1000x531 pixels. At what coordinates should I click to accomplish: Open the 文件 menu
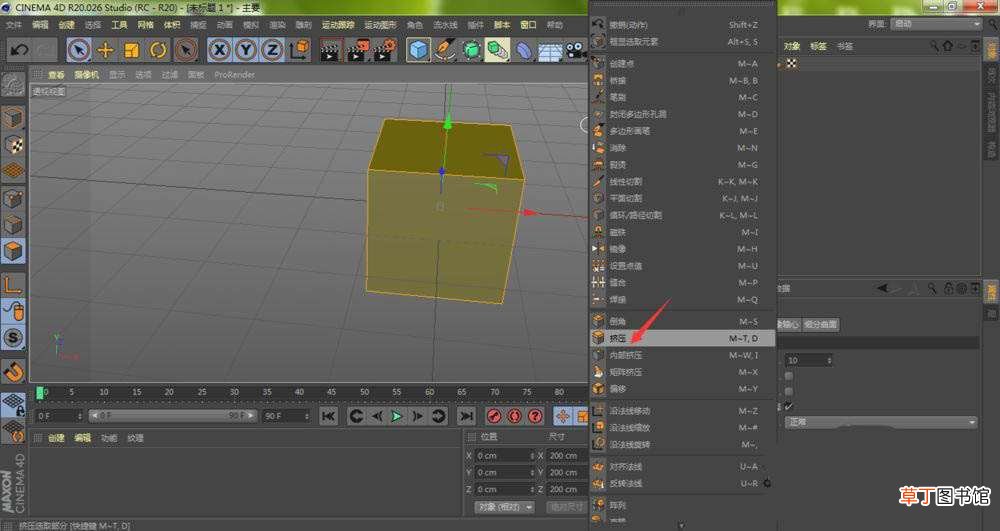point(13,25)
